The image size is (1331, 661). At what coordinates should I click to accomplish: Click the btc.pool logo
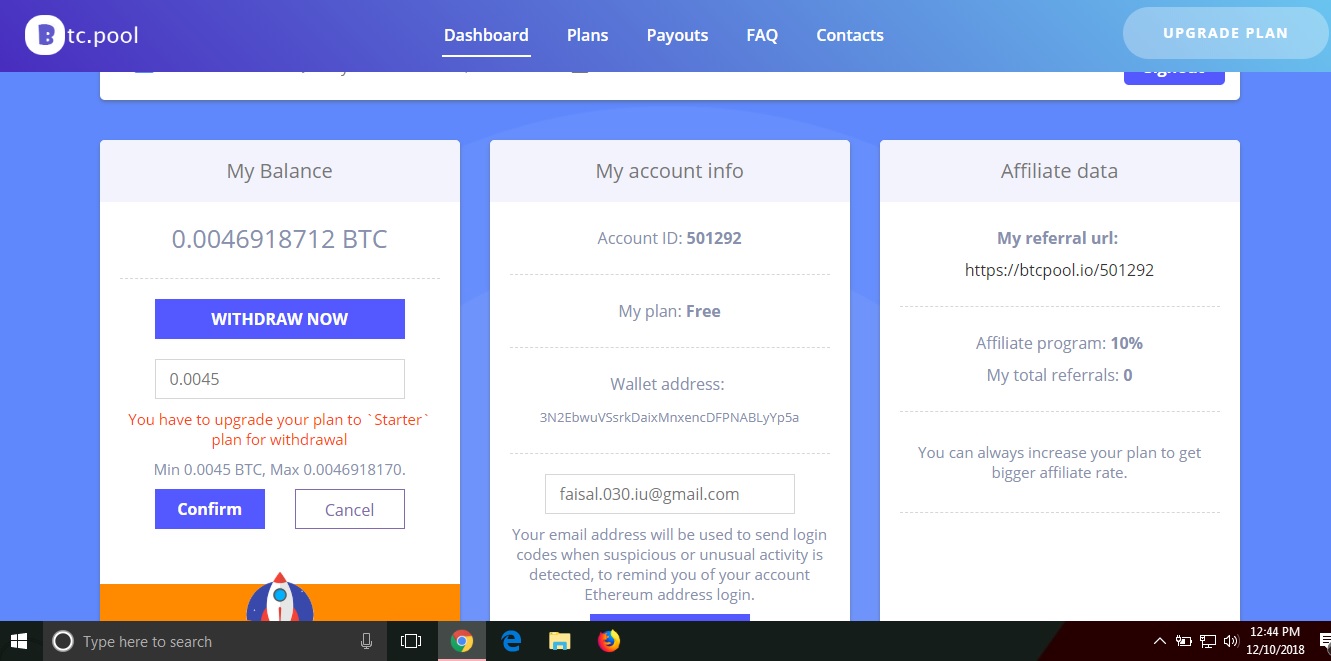pos(82,35)
